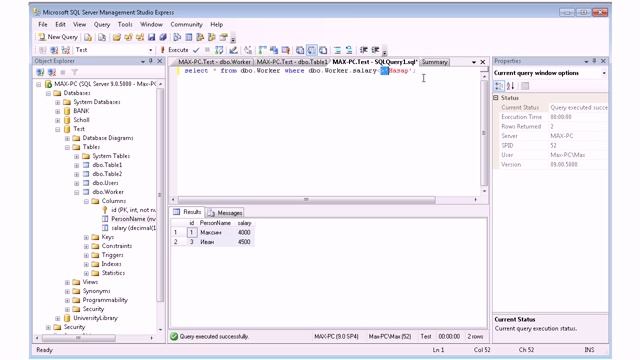Open the File menu
Screen dimensions: 640x360
tap(42, 24)
